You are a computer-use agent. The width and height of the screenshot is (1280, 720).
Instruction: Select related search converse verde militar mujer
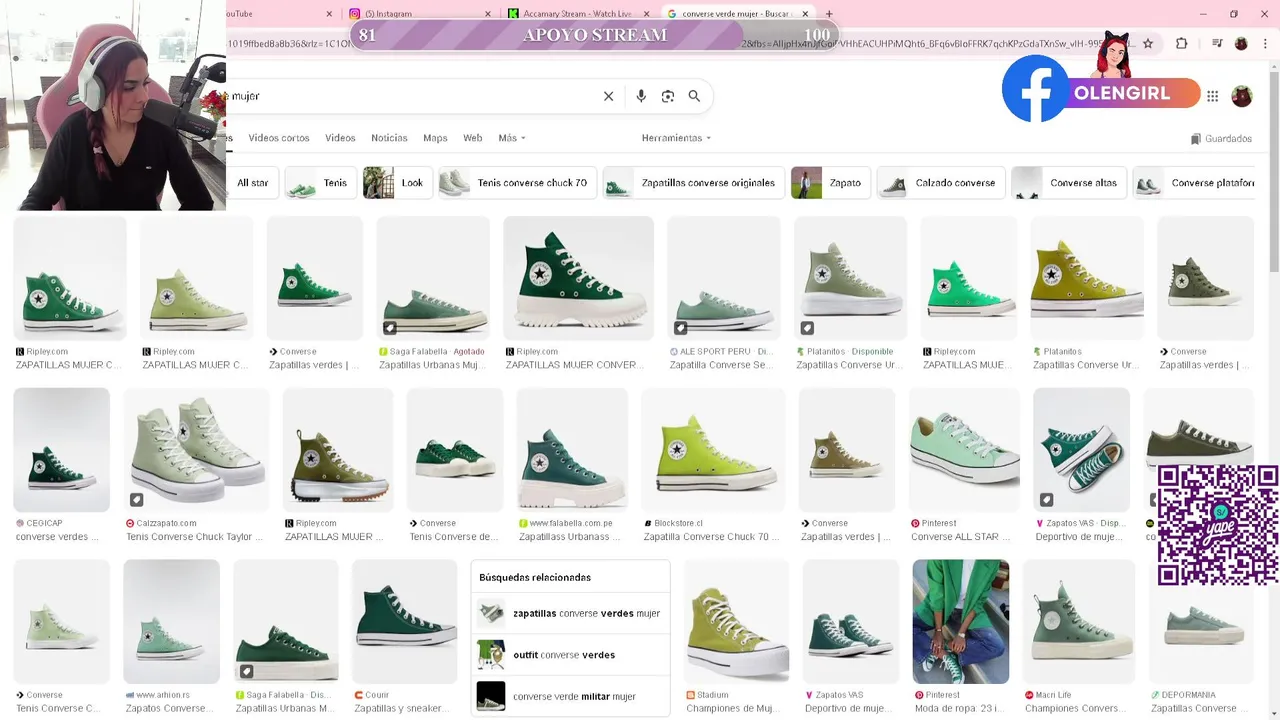coord(570,696)
